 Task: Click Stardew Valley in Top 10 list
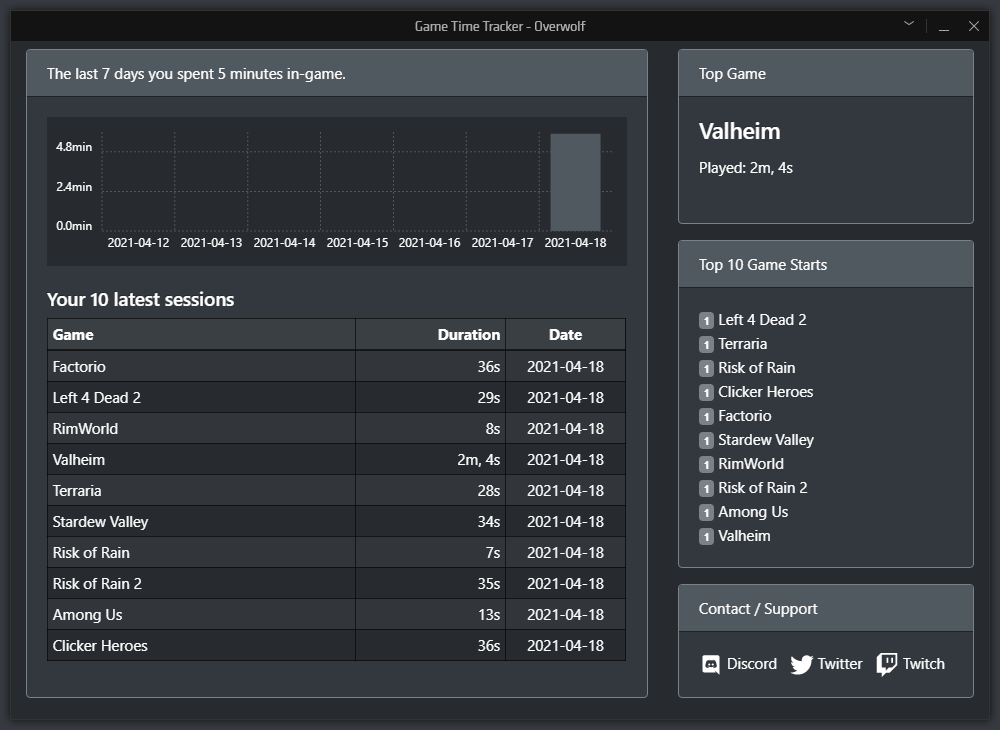tap(766, 440)
